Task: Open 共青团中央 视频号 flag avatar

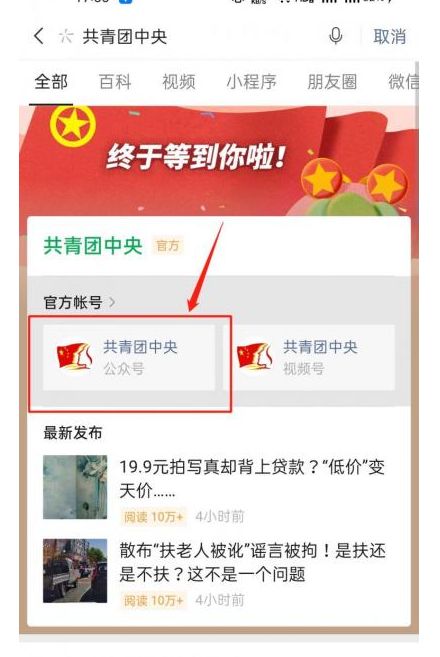Action: click(254, 357)
